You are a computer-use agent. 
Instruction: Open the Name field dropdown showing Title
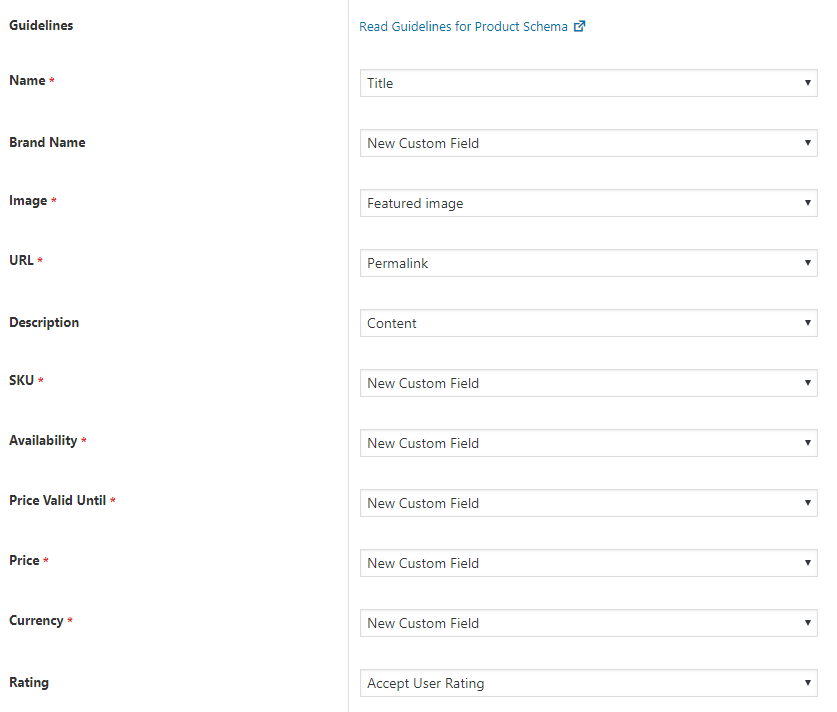click(x=588, y=83)
